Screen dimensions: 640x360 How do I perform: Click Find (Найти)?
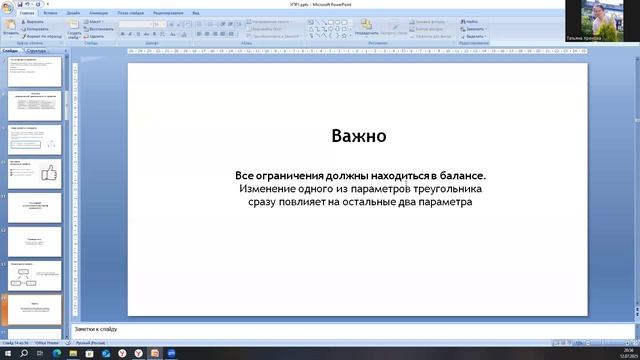click(x=469, y=22)
